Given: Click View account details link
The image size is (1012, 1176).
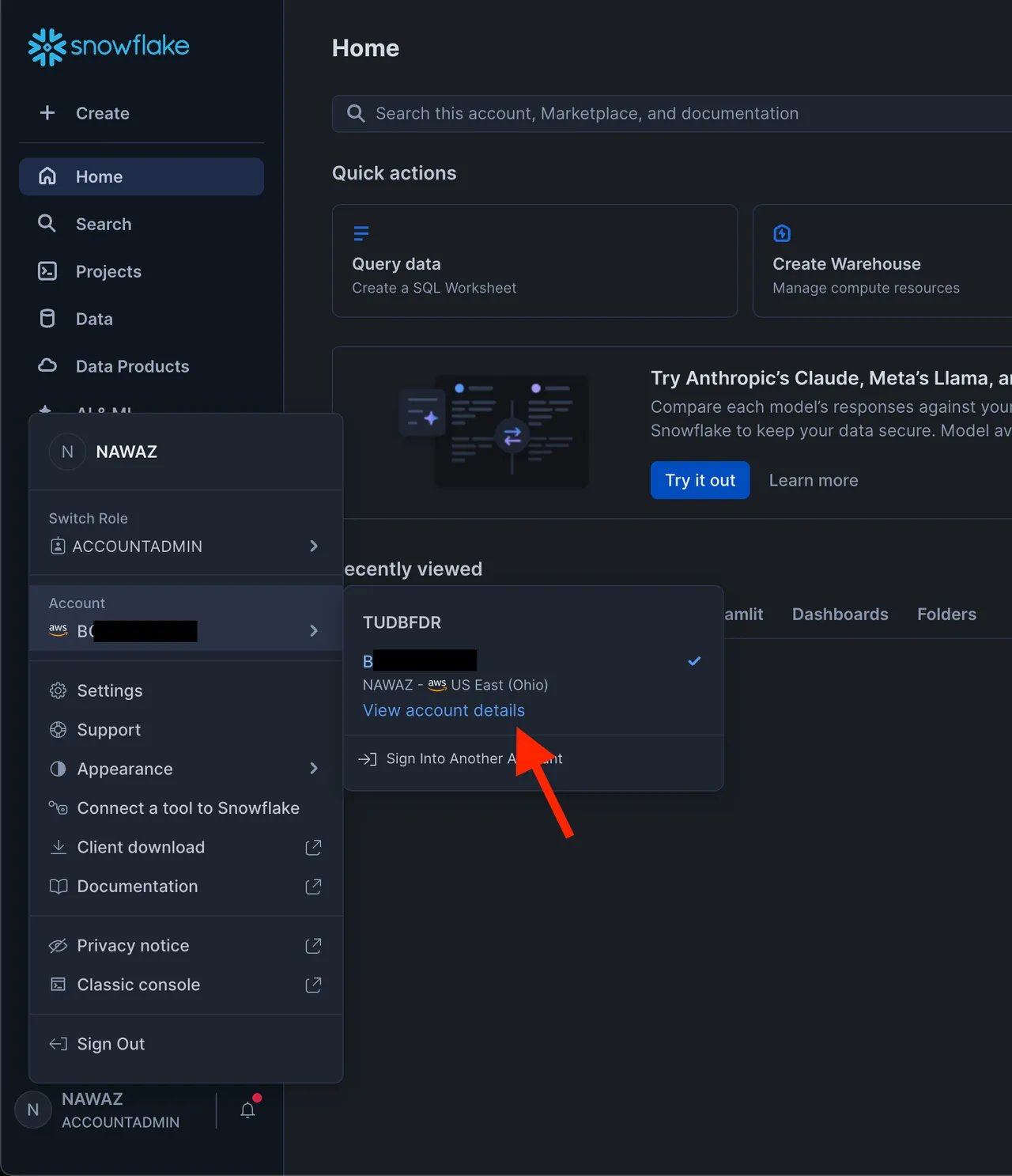Looking at the screenshot, I should click(x=444, y=710).
